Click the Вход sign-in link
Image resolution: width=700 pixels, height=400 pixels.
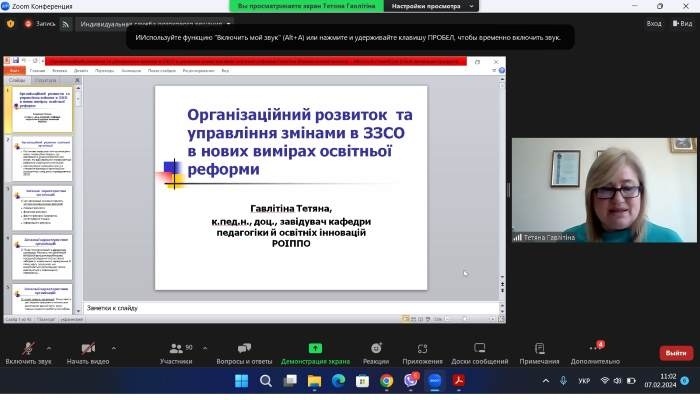pos(654,23)
